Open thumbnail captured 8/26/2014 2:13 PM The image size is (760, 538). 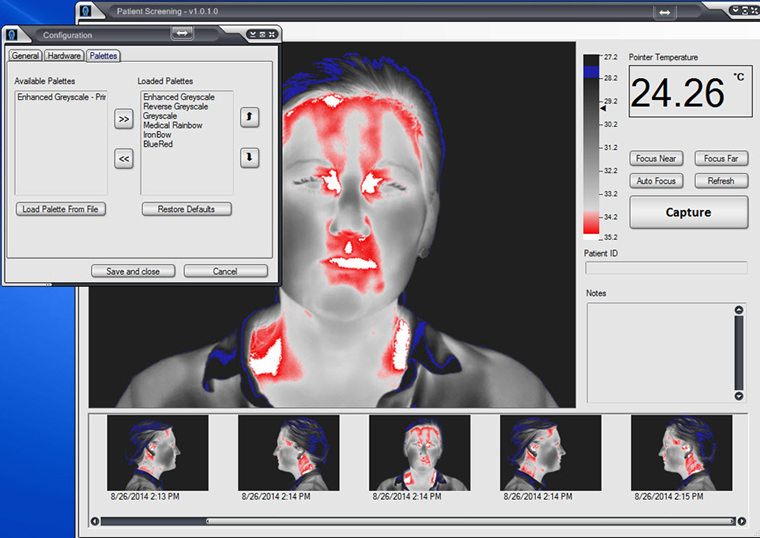[158, 453]
